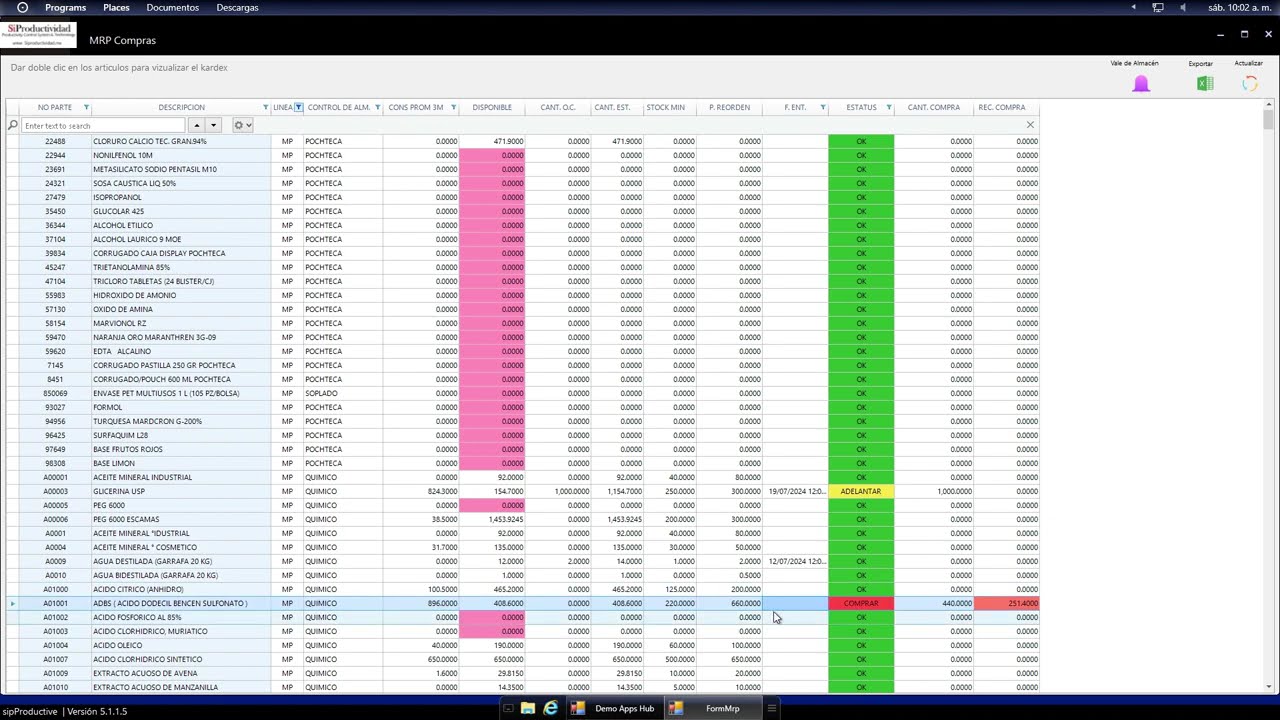
Task: Open the active LINEA column filter
Action: pos(298,107)
